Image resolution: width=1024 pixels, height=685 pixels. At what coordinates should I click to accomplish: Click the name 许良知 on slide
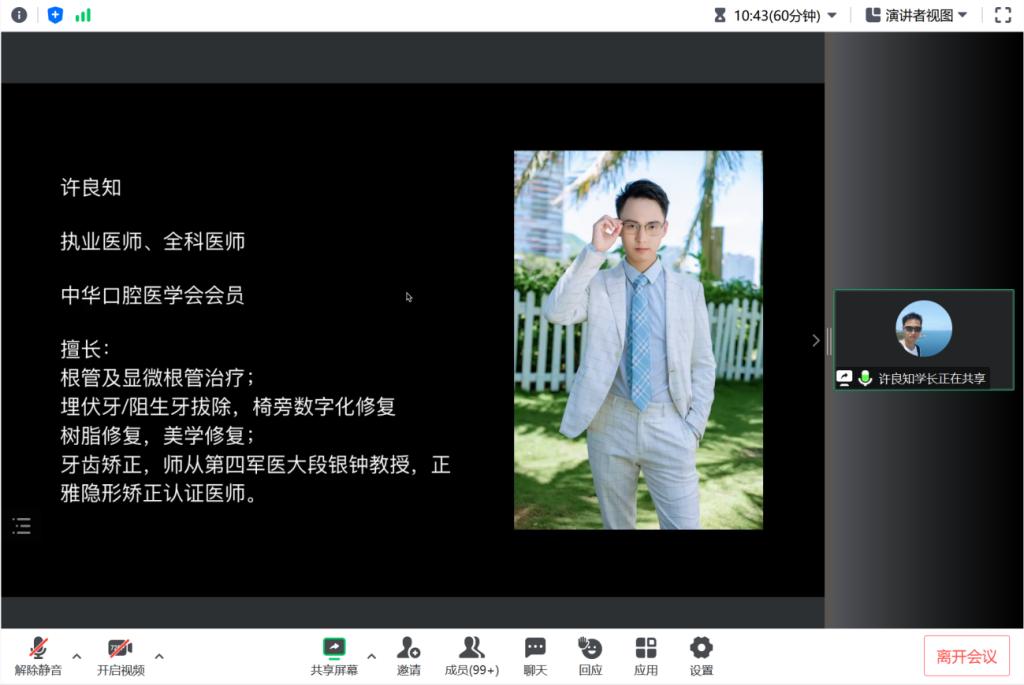[x=91, y=187]
